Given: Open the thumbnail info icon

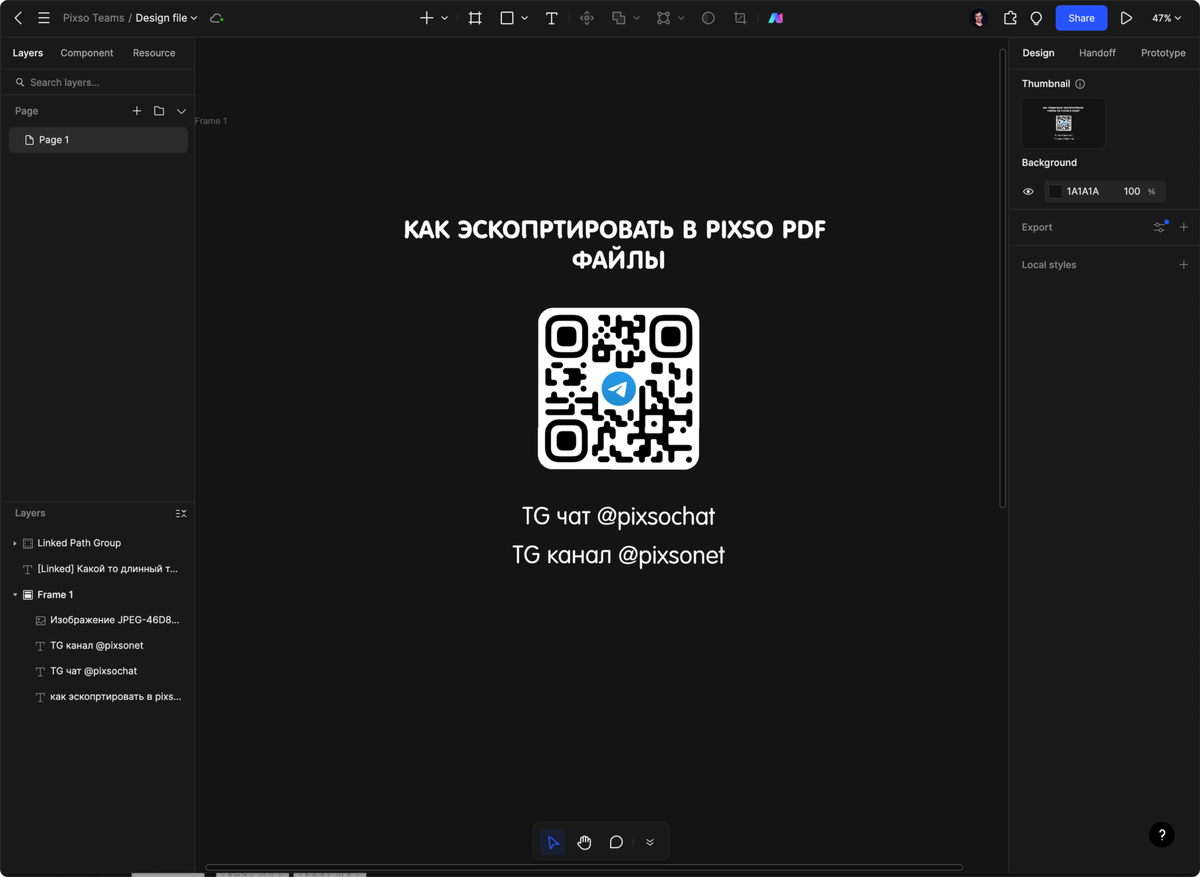Looking at the screenshot, I should (1080, 84).
